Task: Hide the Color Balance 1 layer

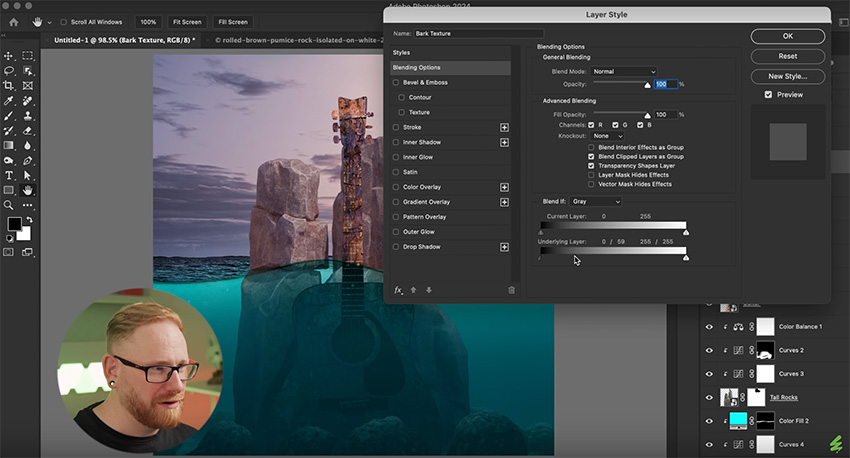Action: pos(709,327)
